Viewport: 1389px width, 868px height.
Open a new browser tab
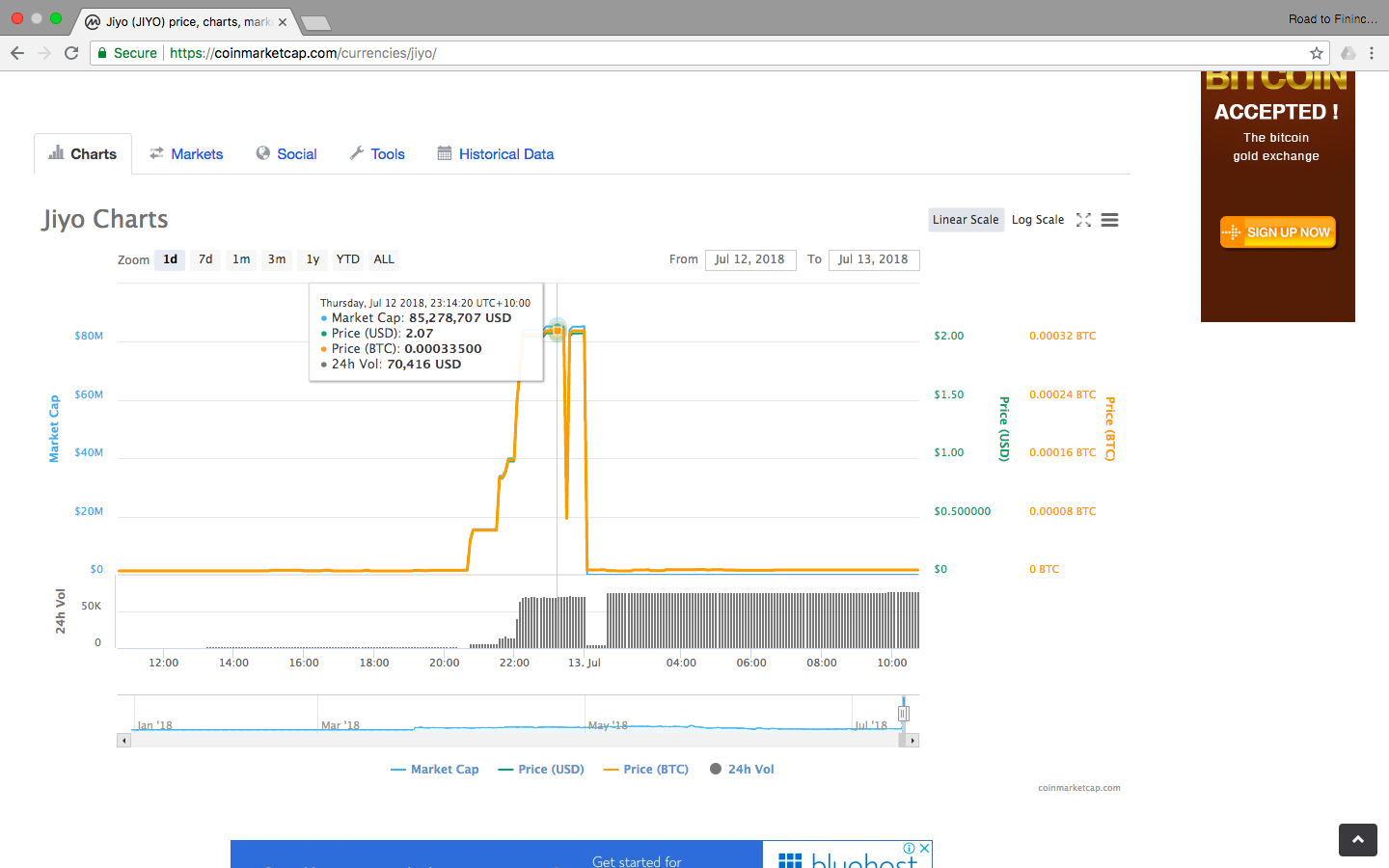[315, 22]
